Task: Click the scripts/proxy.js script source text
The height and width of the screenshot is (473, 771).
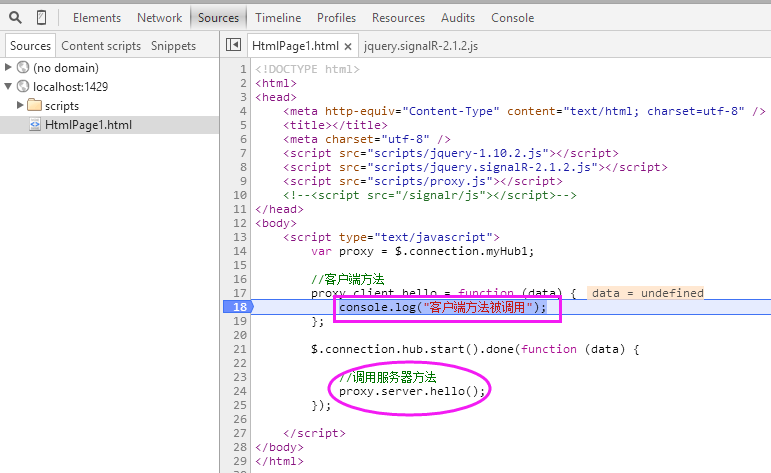Action: (430, 181)
